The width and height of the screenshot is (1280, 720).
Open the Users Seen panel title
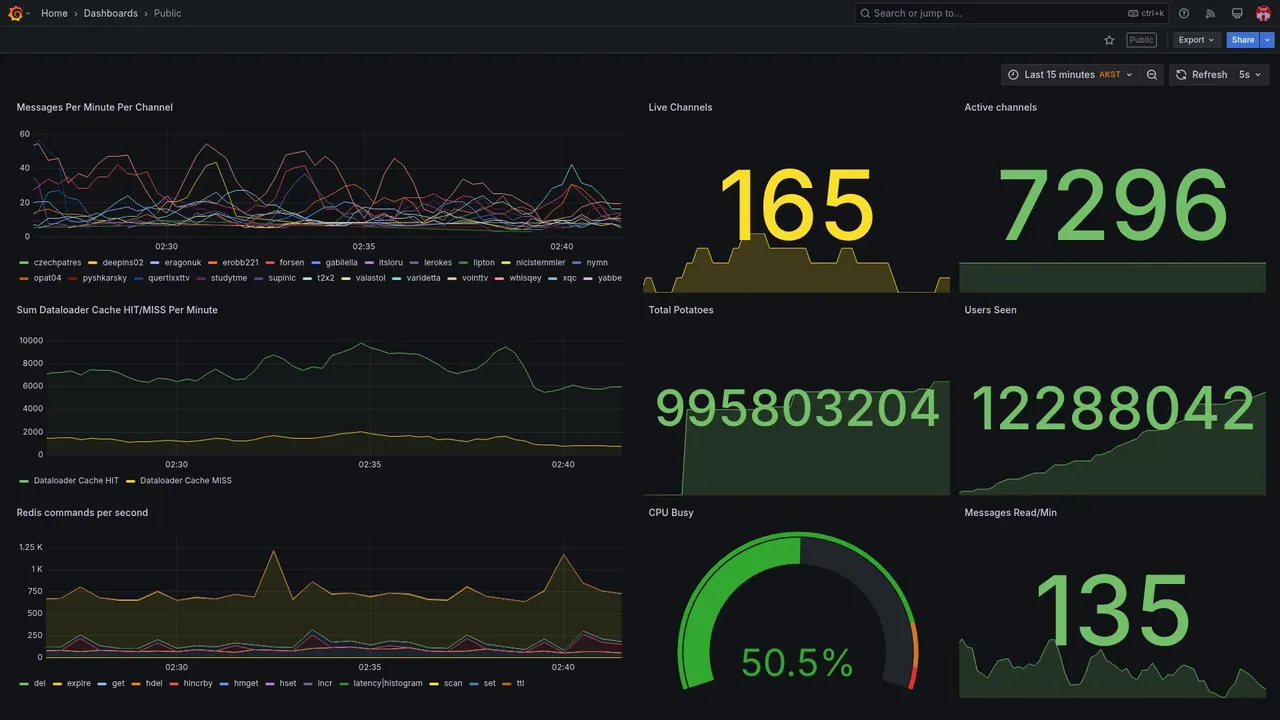coord(991,310)
